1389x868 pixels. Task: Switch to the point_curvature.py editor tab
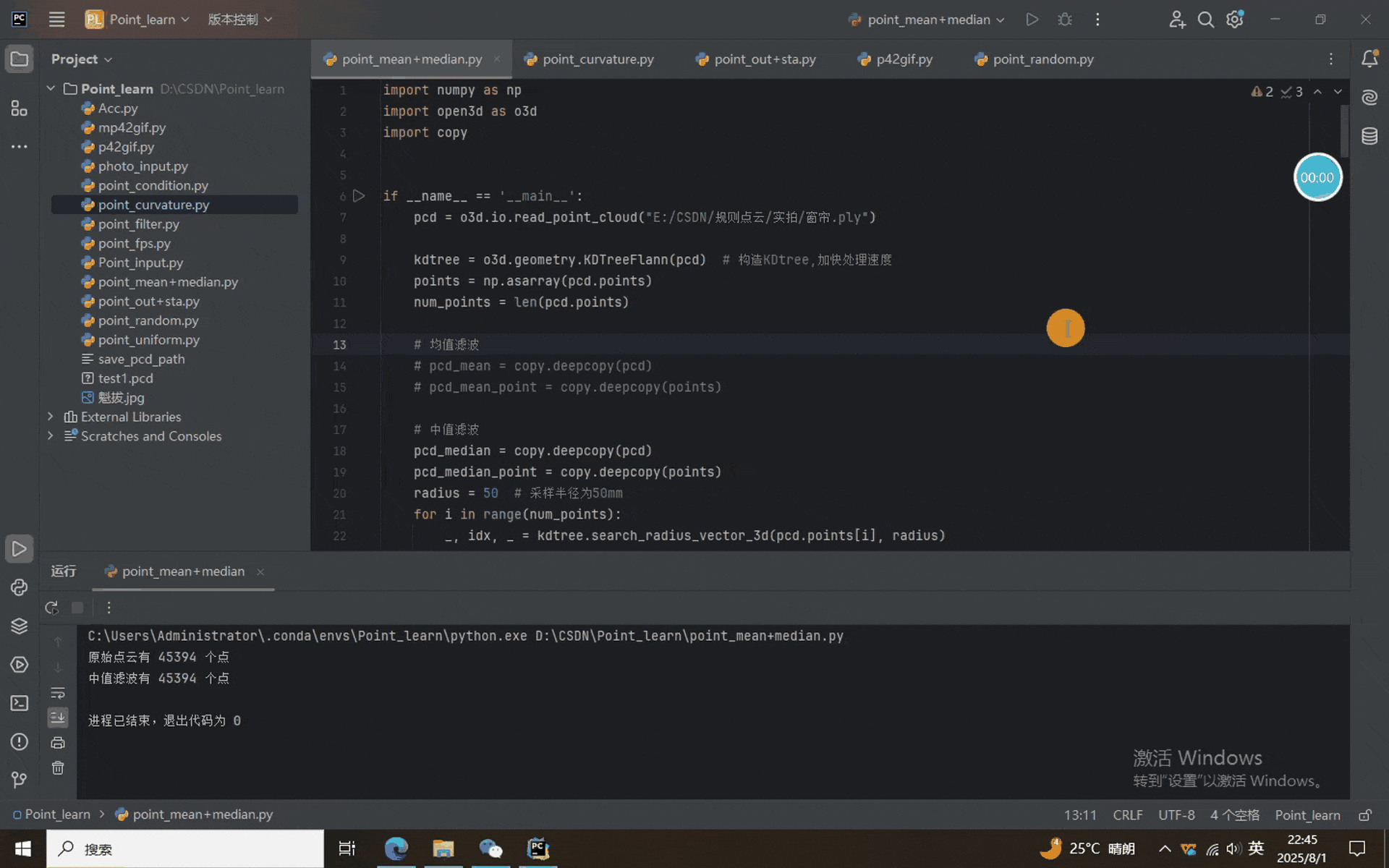pos(589,59)
